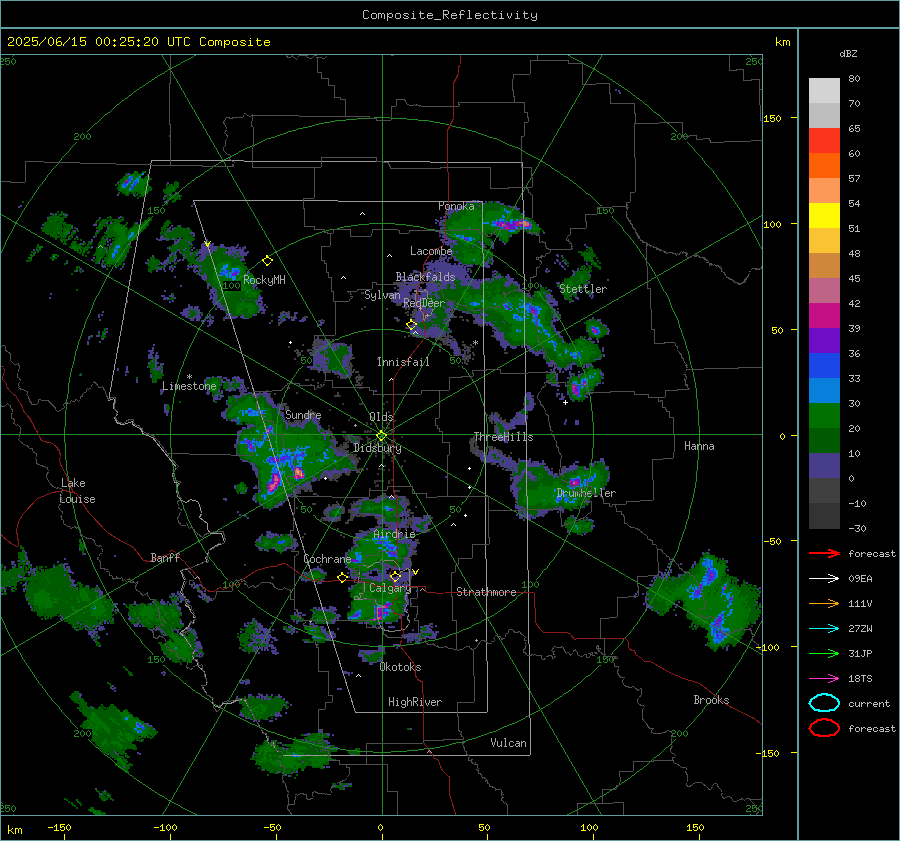Click the cyan 27ZW arrow icon
Screen dimensions: 900x841
pos(824,628)
